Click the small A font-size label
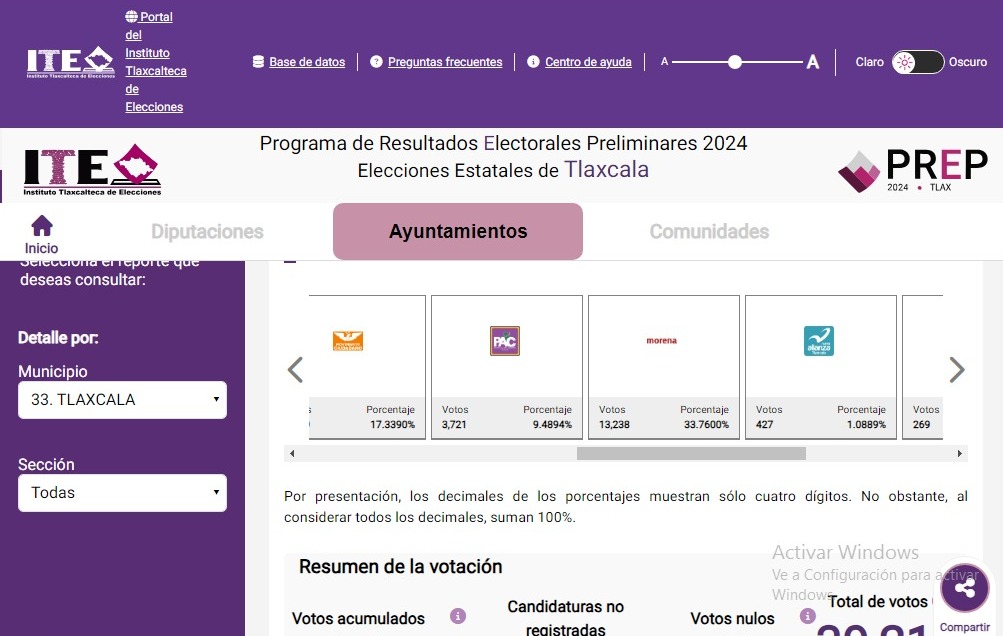 (x=665, y=62)
